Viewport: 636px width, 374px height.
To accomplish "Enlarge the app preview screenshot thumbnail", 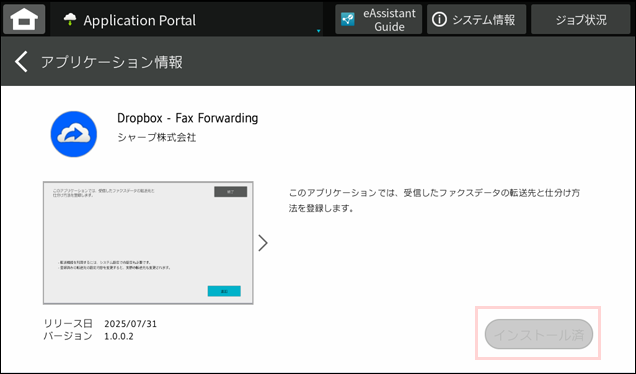I will pyautogui.click(x=148, y=243).
